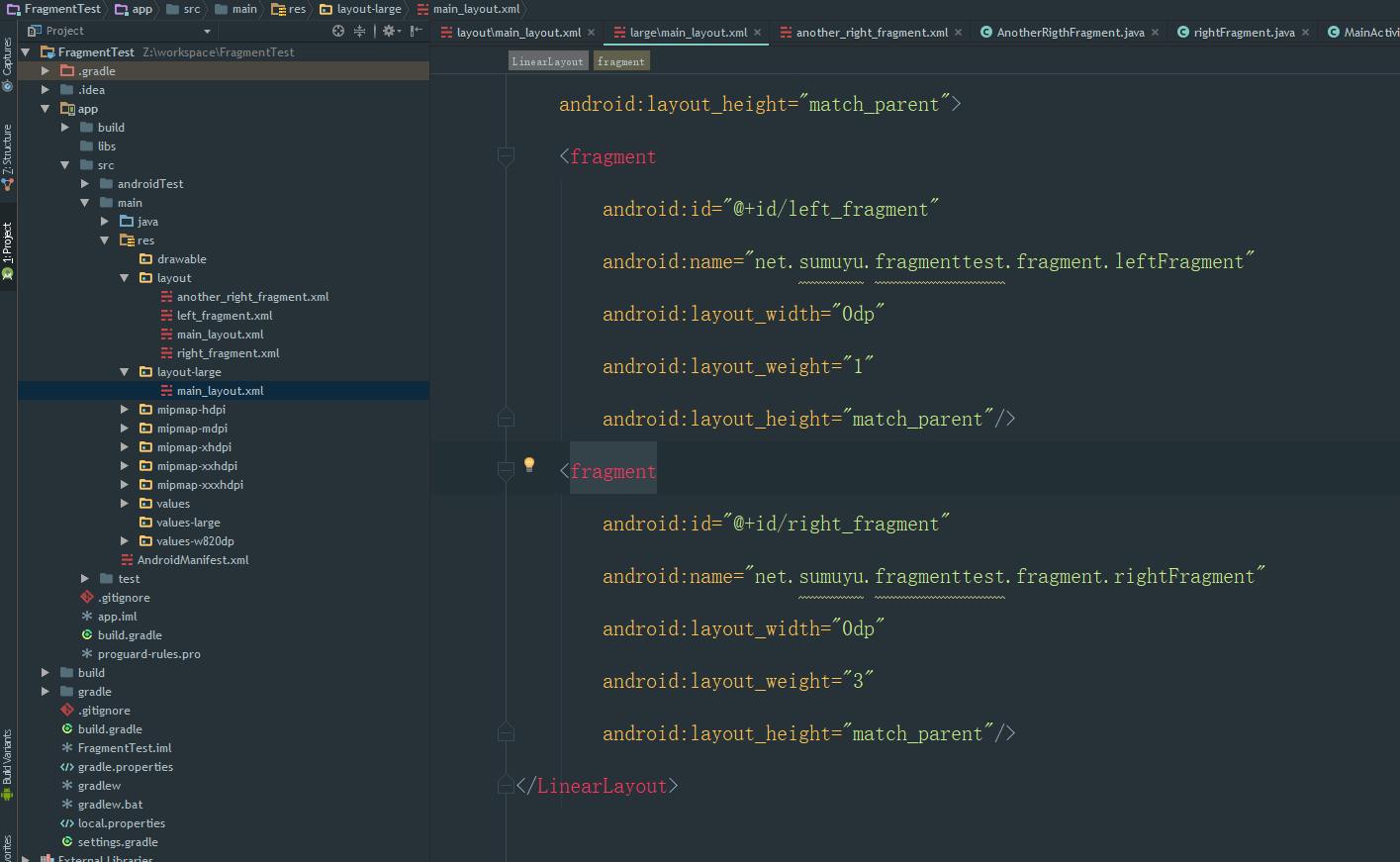
Task: Close the another_right_fragment.xml tab
Action: click(959, 33)
